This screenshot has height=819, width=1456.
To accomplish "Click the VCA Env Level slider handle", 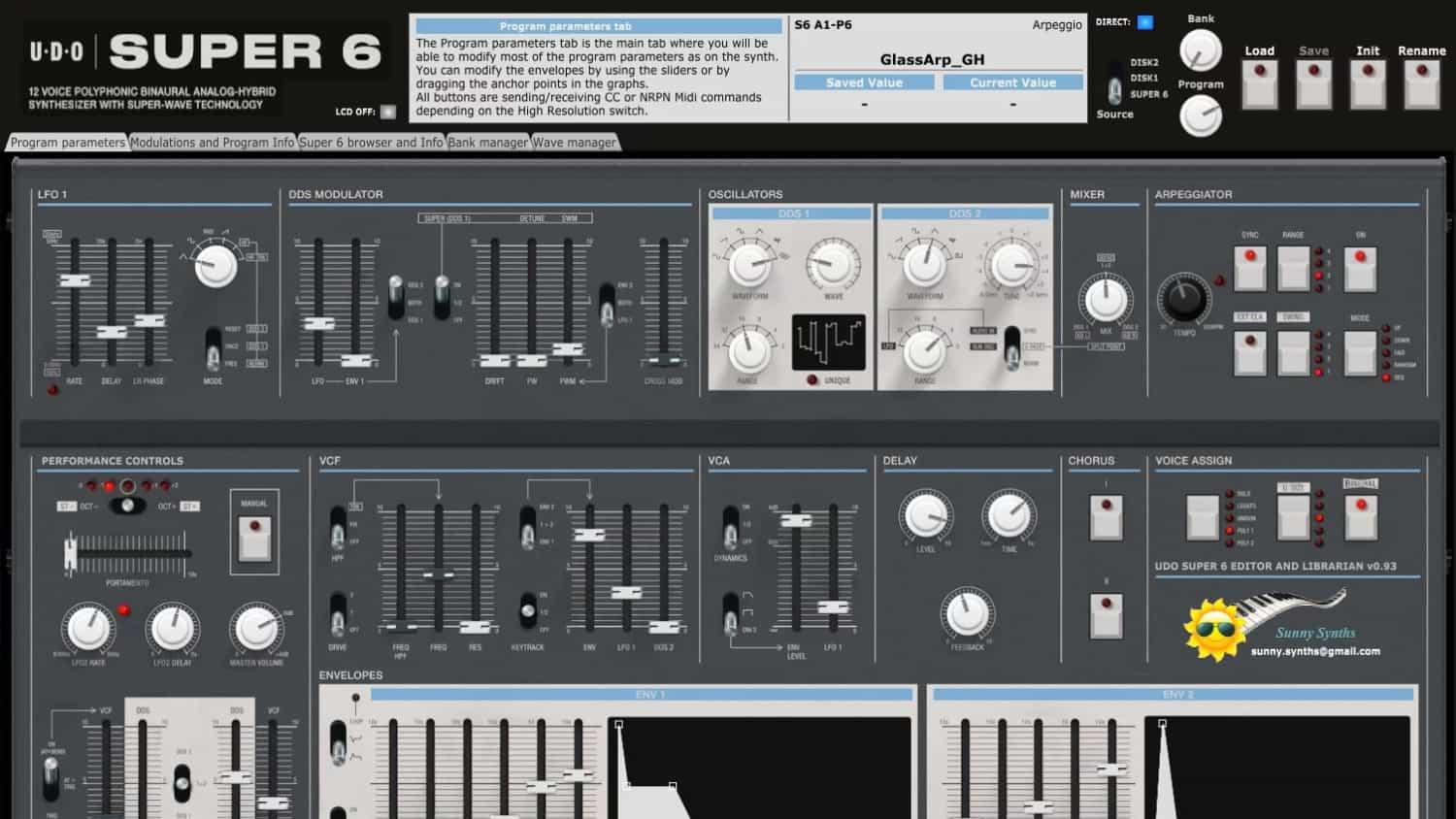I will coord(796,521).
